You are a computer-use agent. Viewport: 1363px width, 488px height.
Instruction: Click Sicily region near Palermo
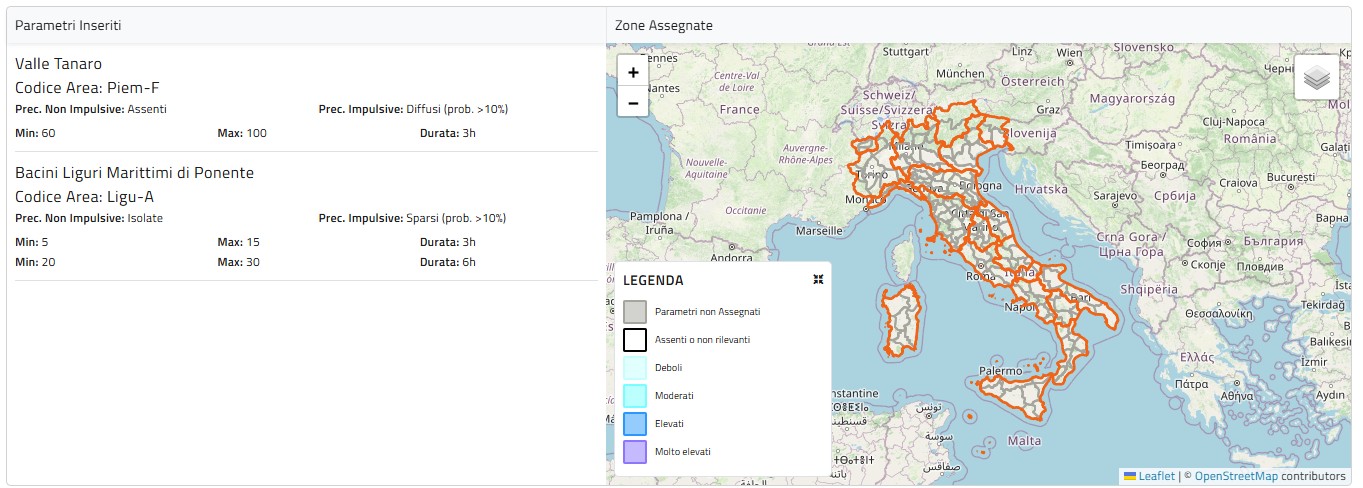(x=1010, y=390)
